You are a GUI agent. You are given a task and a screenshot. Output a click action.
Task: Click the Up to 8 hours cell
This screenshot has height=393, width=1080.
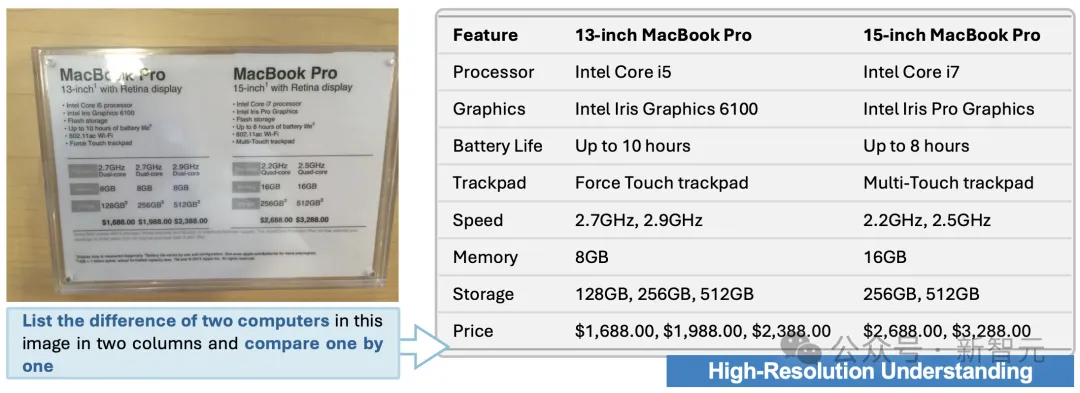pyautogui.click(x=916, y=147)
